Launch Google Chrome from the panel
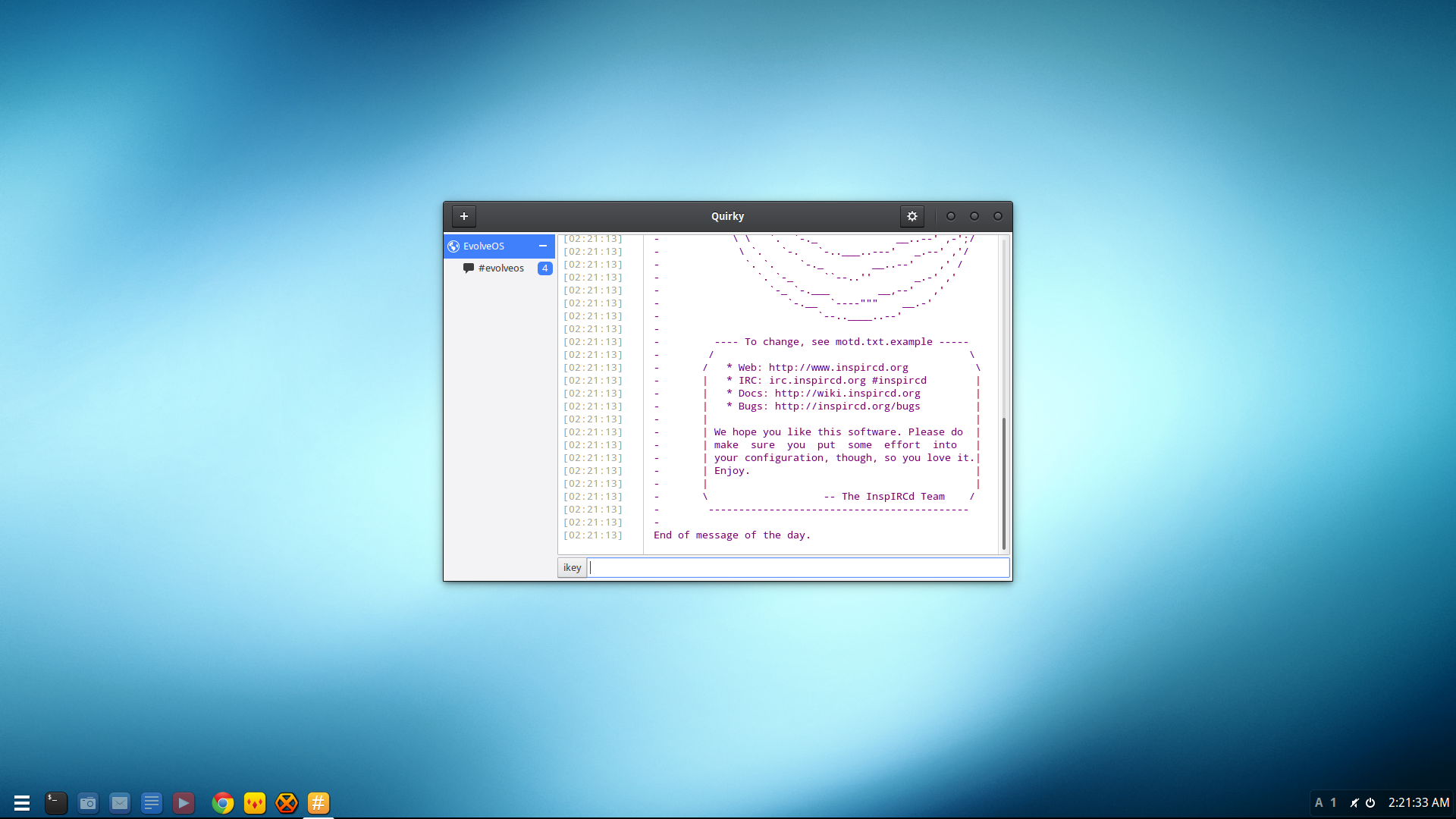 click(x=223, y=803)
